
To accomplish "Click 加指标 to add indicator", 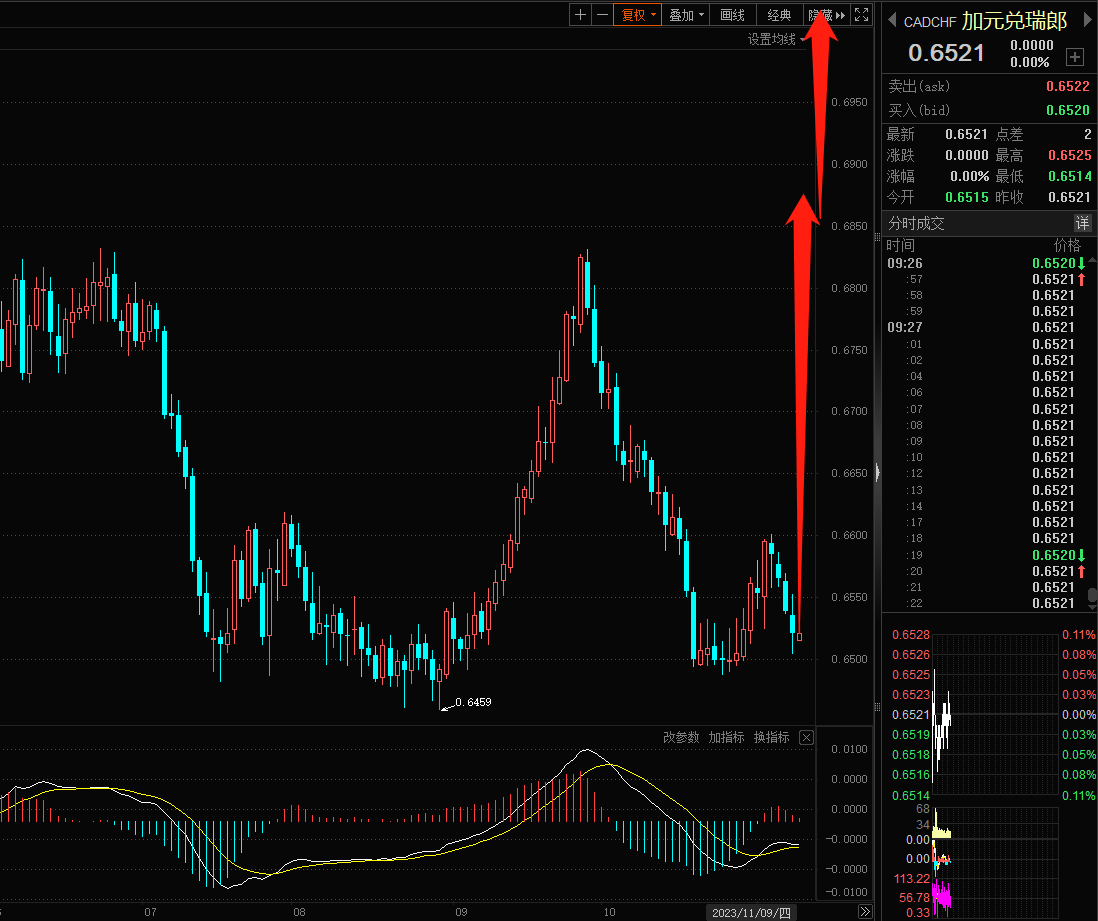I will 726,738.
